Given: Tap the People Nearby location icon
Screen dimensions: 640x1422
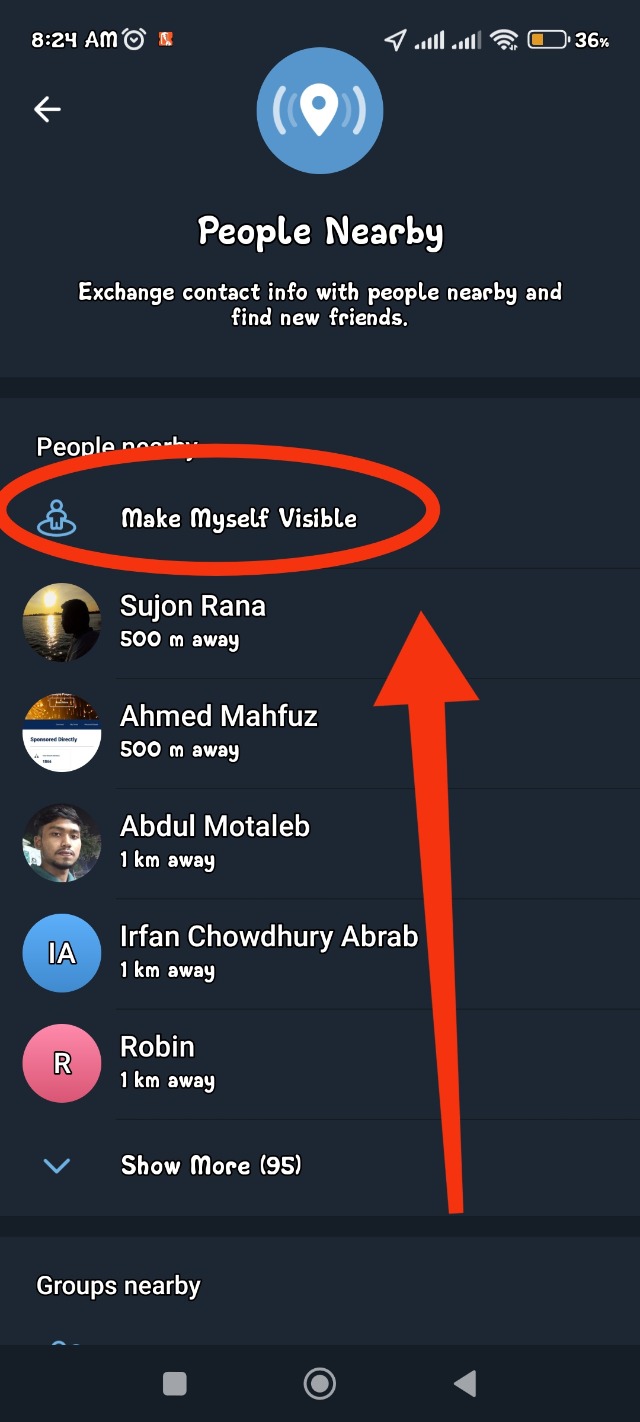Looking at the screenshot, I should coord(319,110).
